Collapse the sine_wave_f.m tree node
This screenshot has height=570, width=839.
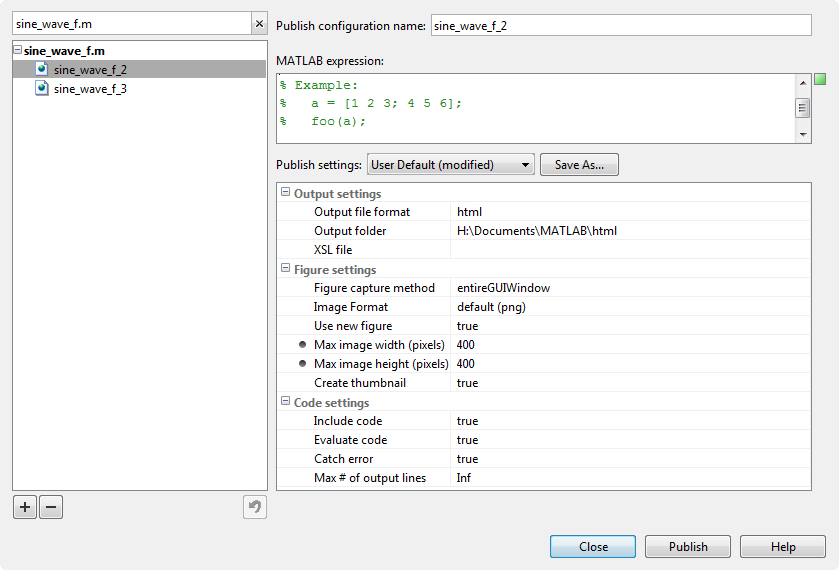click(18, 50)
